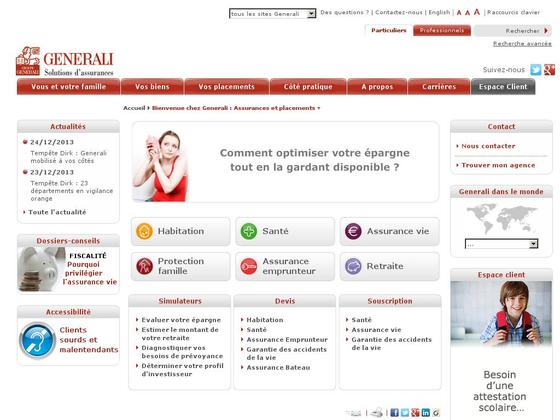Switch to the Professionnels tab
This screenshot has width=560, height=420.
[442, 30]
